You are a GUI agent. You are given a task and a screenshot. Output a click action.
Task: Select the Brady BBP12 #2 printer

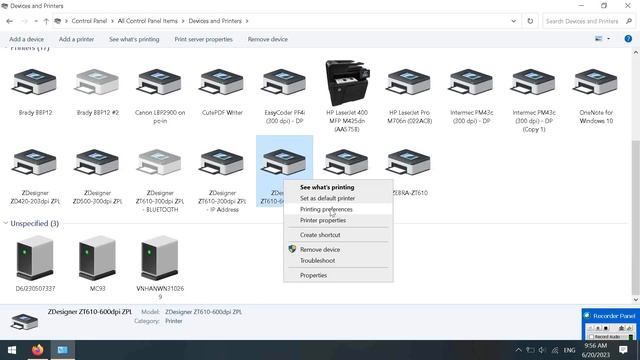pyautogui.click(x=97, y=92)
